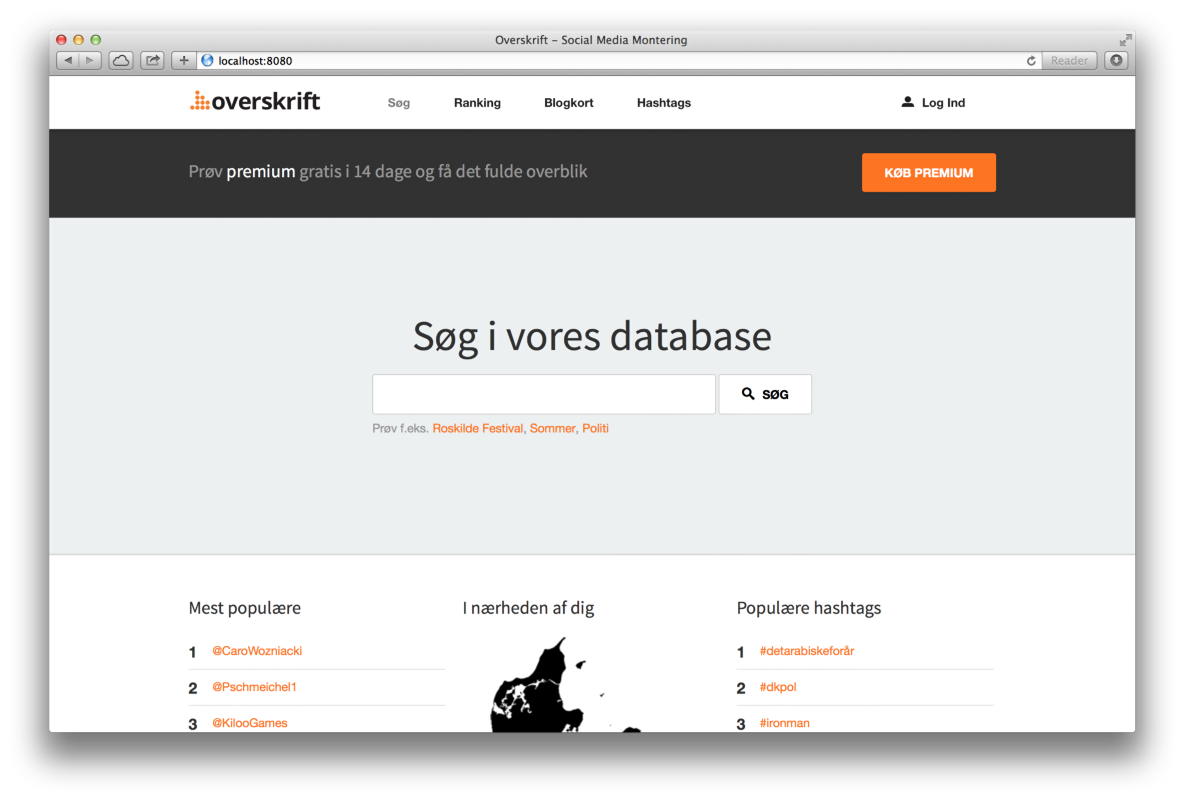Click Log Ind to sign in
Viewport: 1184px width, 799px height.
[933, 103]
